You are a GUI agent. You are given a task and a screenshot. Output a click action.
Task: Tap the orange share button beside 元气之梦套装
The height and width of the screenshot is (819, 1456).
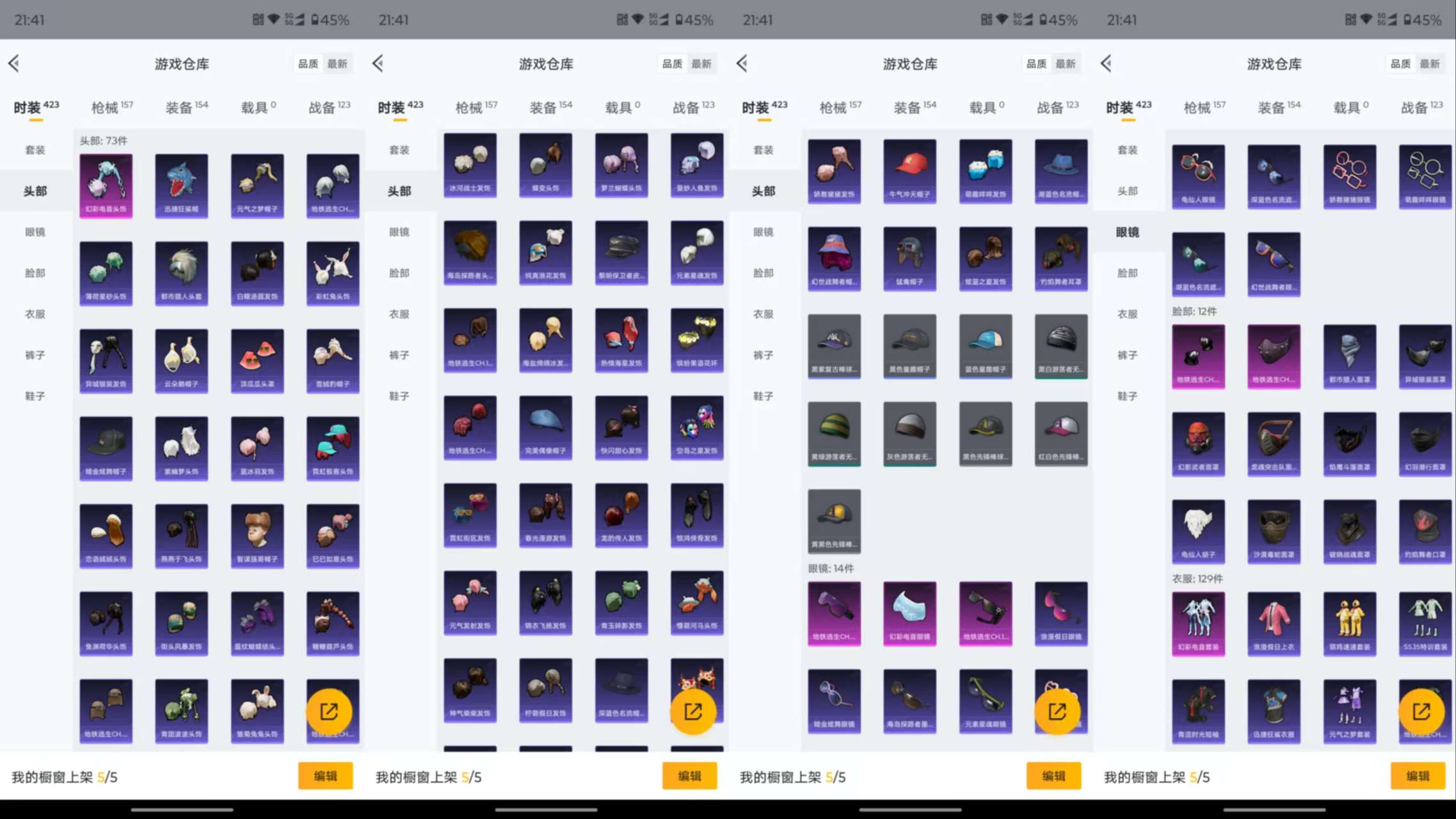(1421, 711)
